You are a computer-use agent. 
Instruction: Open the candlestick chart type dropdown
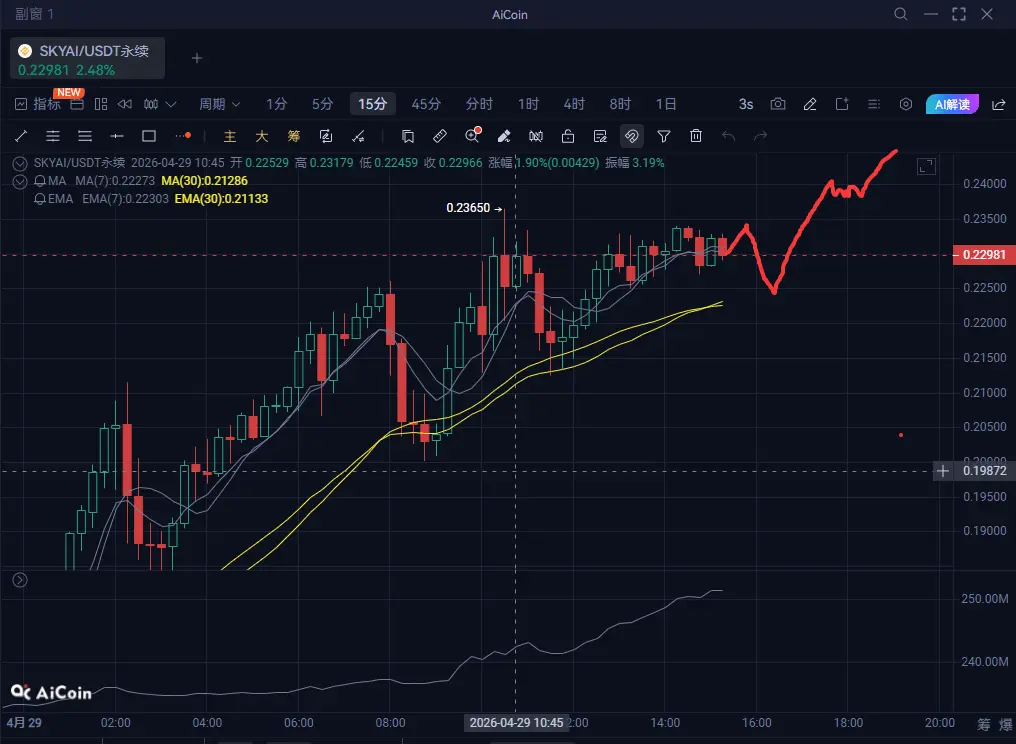(159, 104)
